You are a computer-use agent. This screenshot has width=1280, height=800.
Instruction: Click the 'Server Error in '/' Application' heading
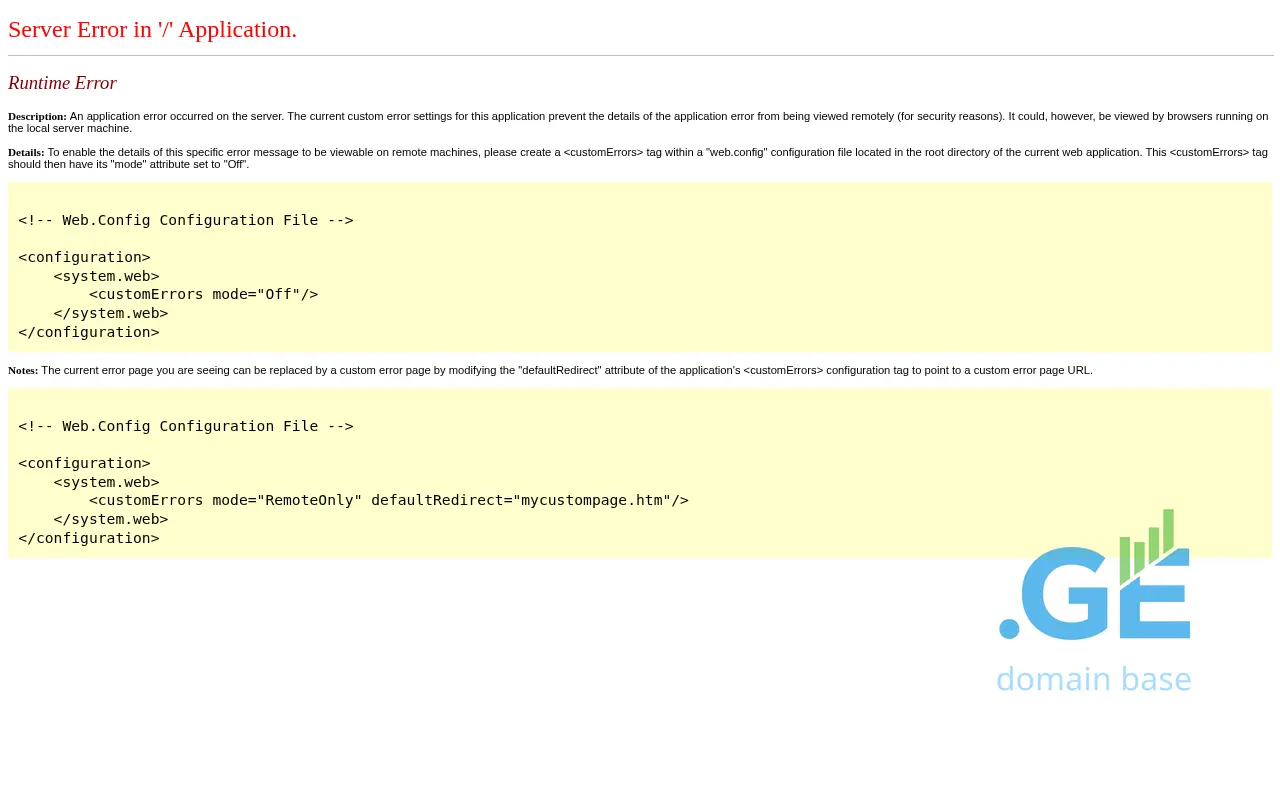152,30
